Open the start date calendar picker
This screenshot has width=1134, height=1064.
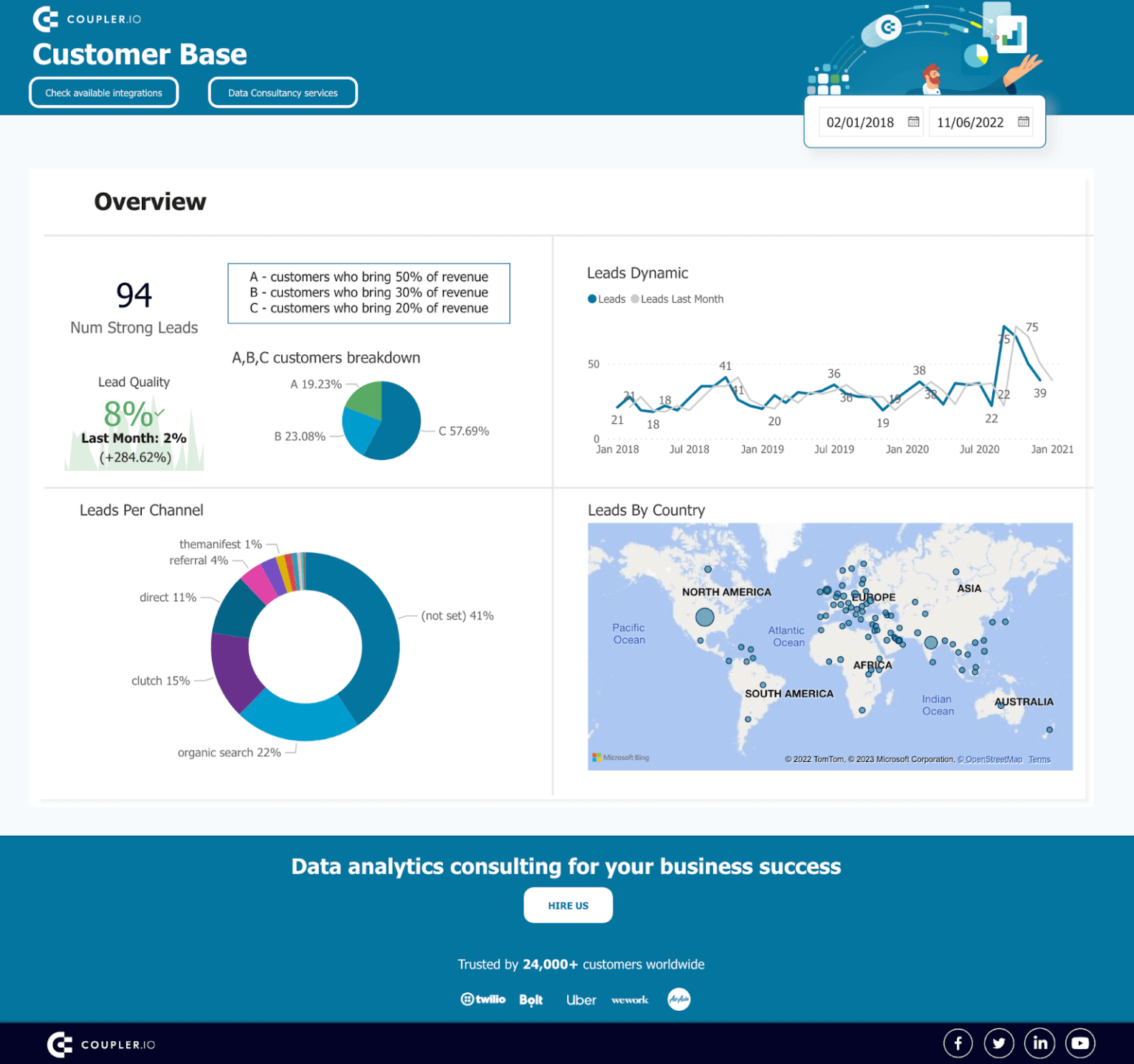tap(913, 121)
